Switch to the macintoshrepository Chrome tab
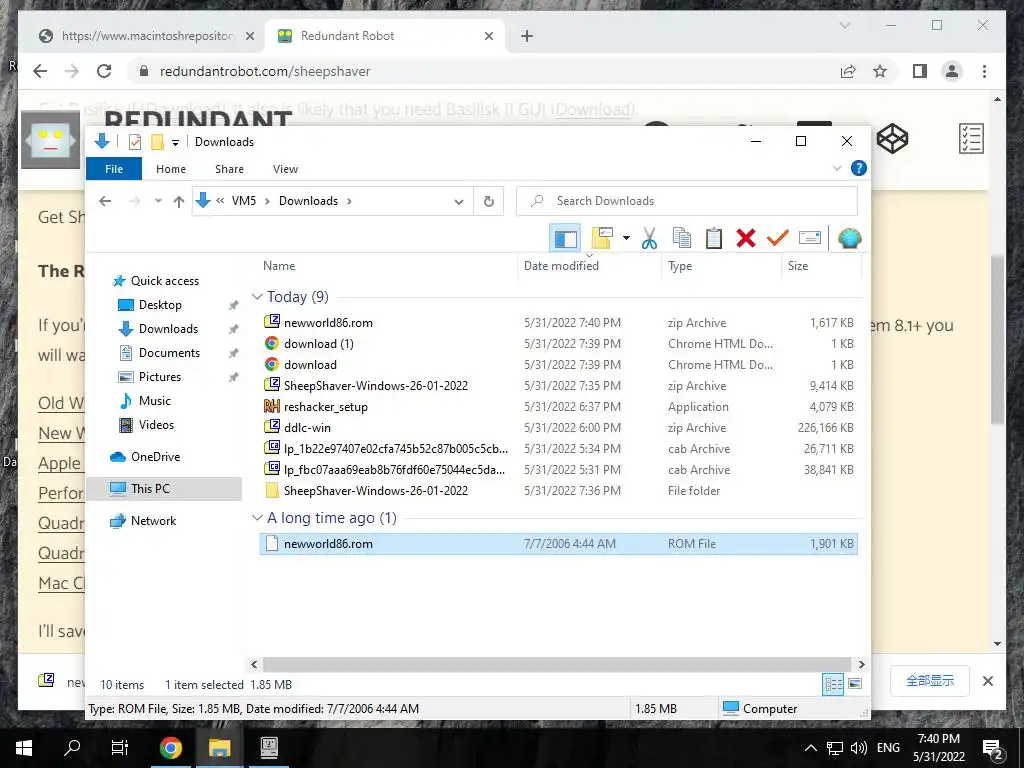Image resolution: width=1024 pixels, height=768 pixels. [x=145, y=36]
